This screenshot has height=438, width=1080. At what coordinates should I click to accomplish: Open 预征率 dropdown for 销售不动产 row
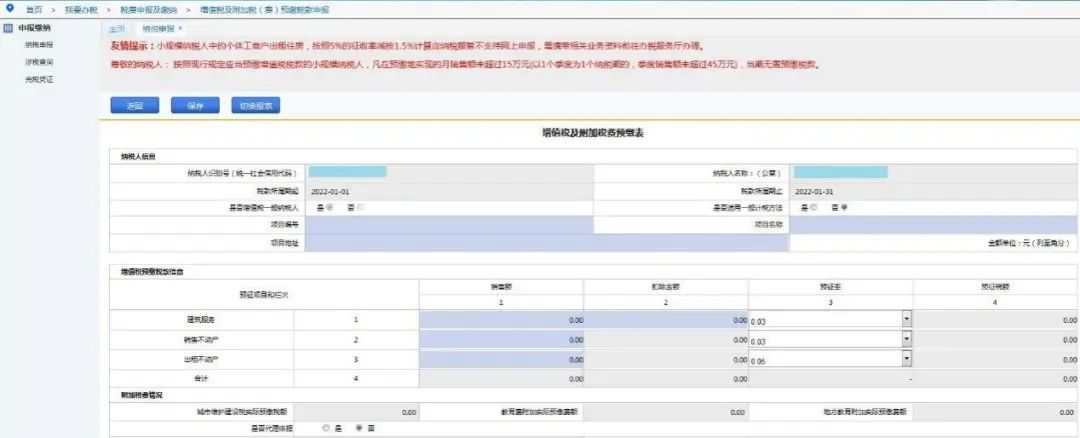point(906,340)
